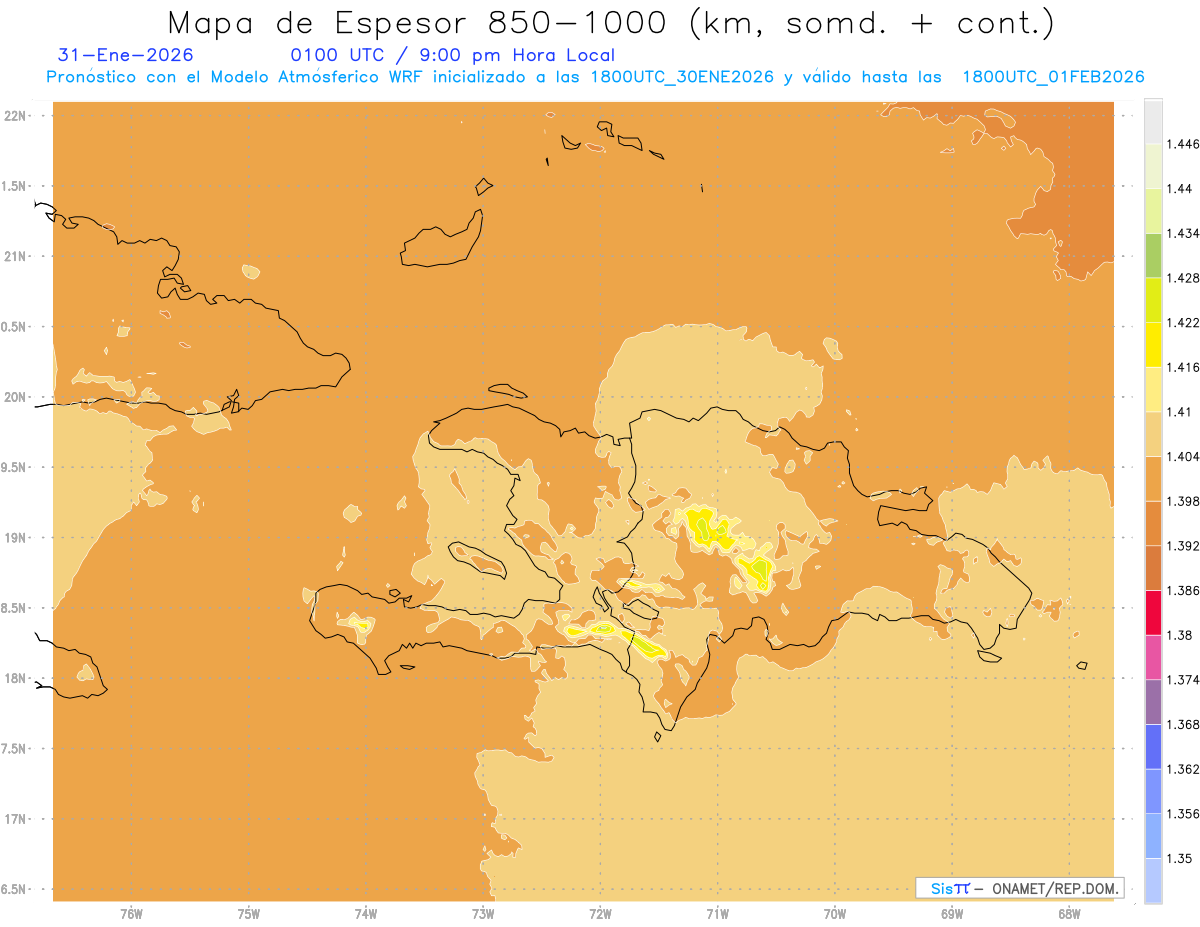Click the longitude label '71W'
Viewport: 1200px width, 927px height.
717,913
